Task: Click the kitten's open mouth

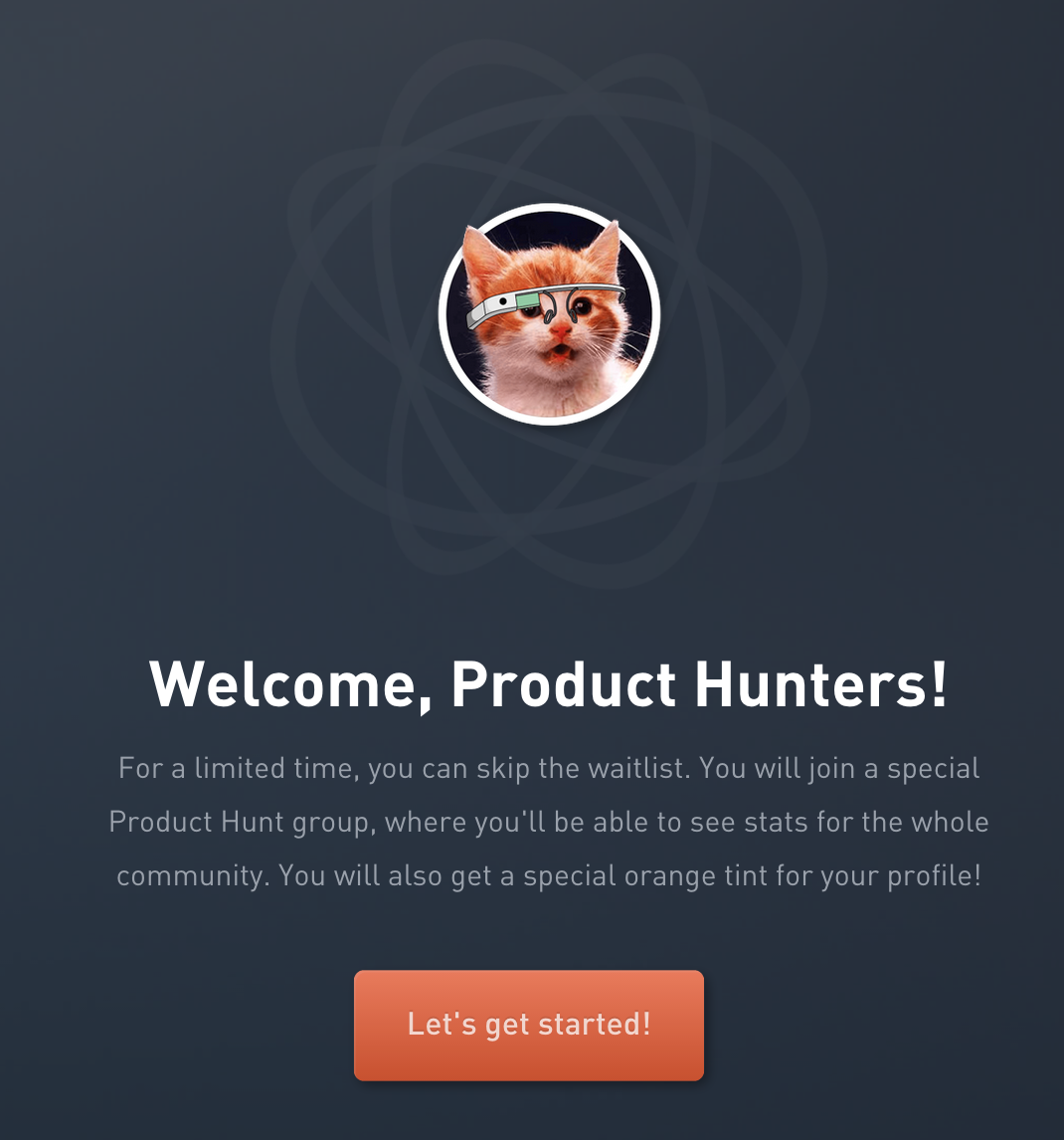Action: 557,355
